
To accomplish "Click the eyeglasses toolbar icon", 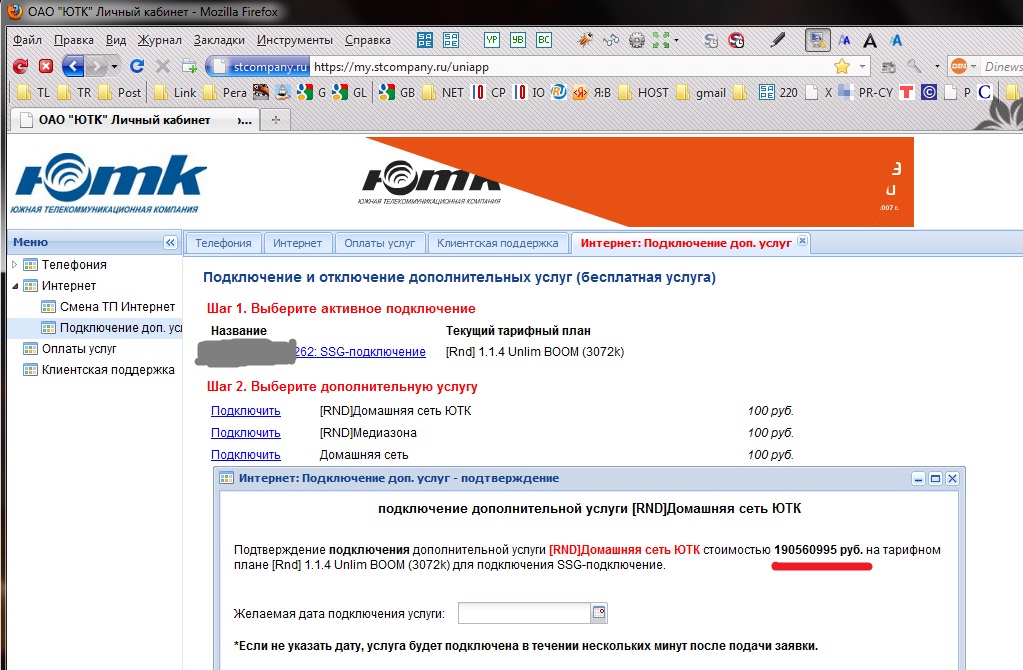I will click(x=611, y=40).
